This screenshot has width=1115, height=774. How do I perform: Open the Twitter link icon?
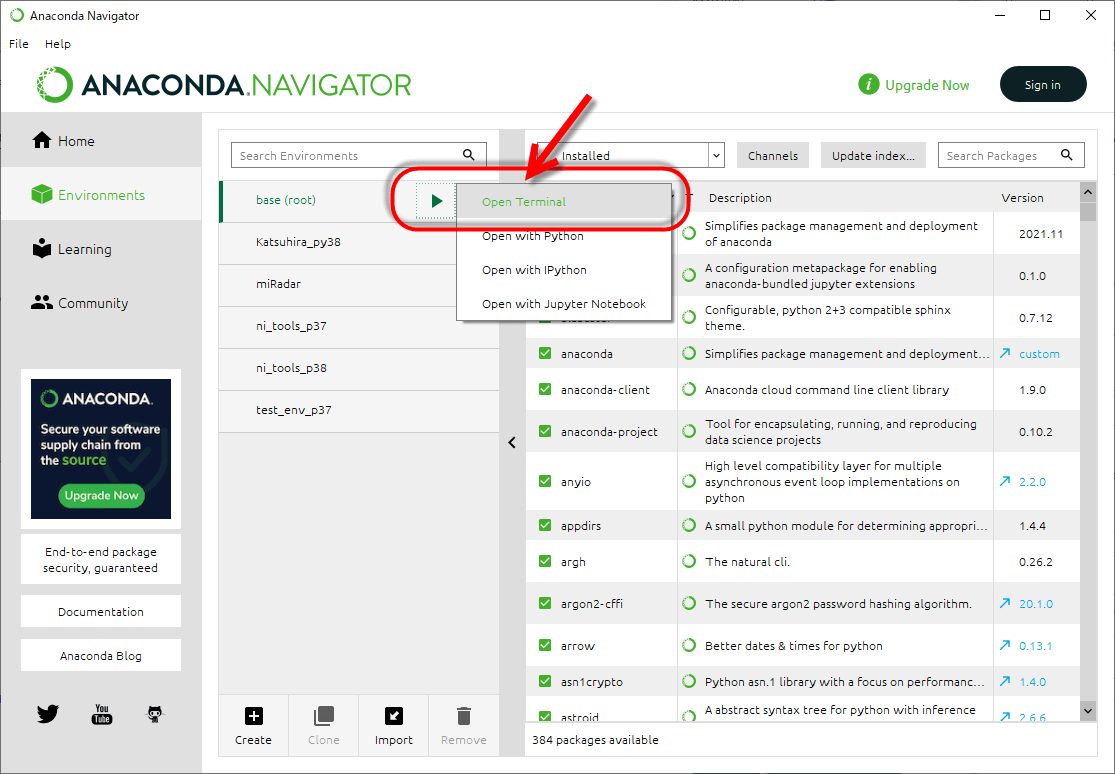[48, 714]
